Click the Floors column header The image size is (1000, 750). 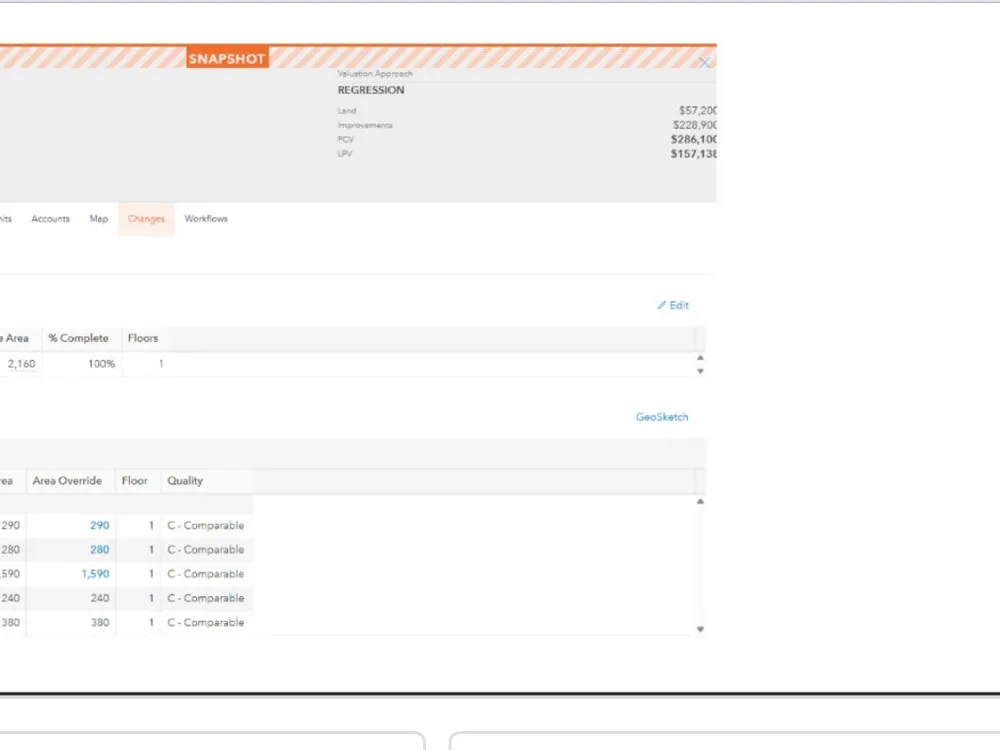point(143,338)
